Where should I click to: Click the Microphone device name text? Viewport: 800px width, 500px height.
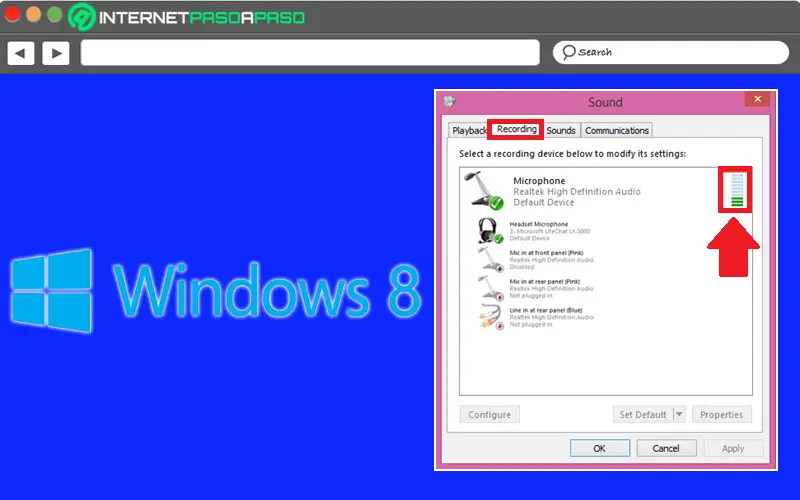(x=539, y=181)
